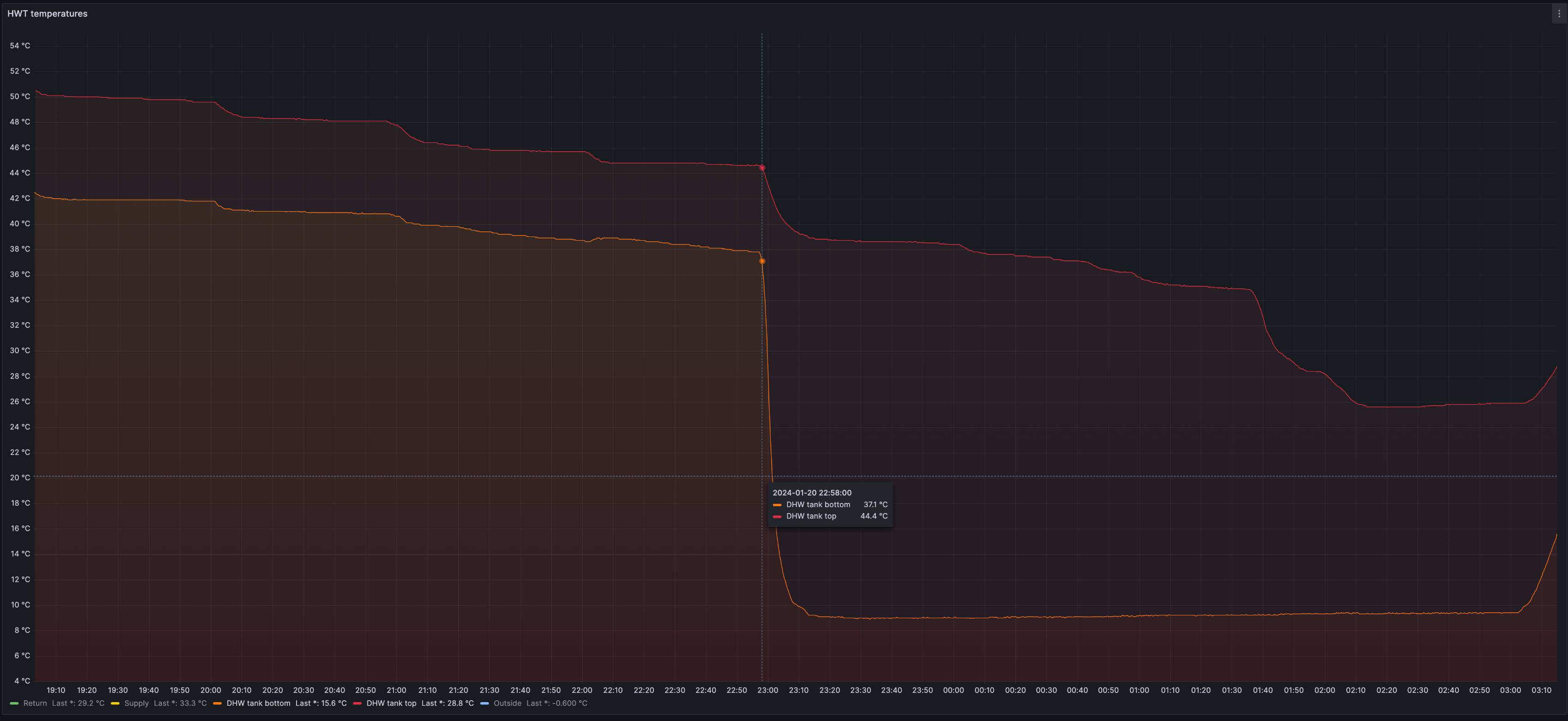
Task: Click the Last 28.8 °C legend value
Action: click(447, 703)
